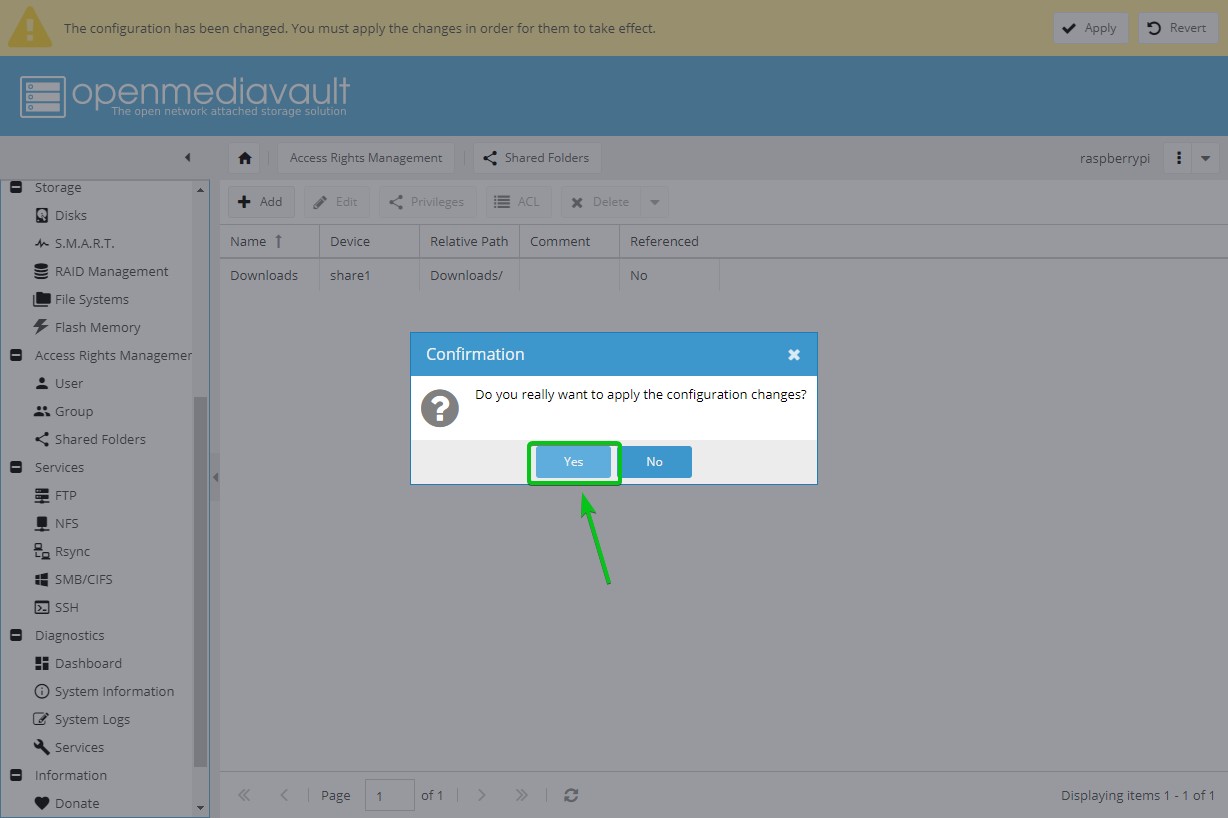Collapse the Services tree section
The height and width of the screenshot is (818, 1228).
(x=16, y=467)
